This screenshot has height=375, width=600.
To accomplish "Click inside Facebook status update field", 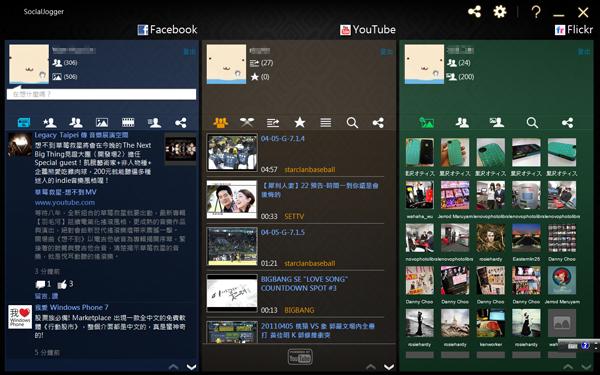I will [101, 94].
